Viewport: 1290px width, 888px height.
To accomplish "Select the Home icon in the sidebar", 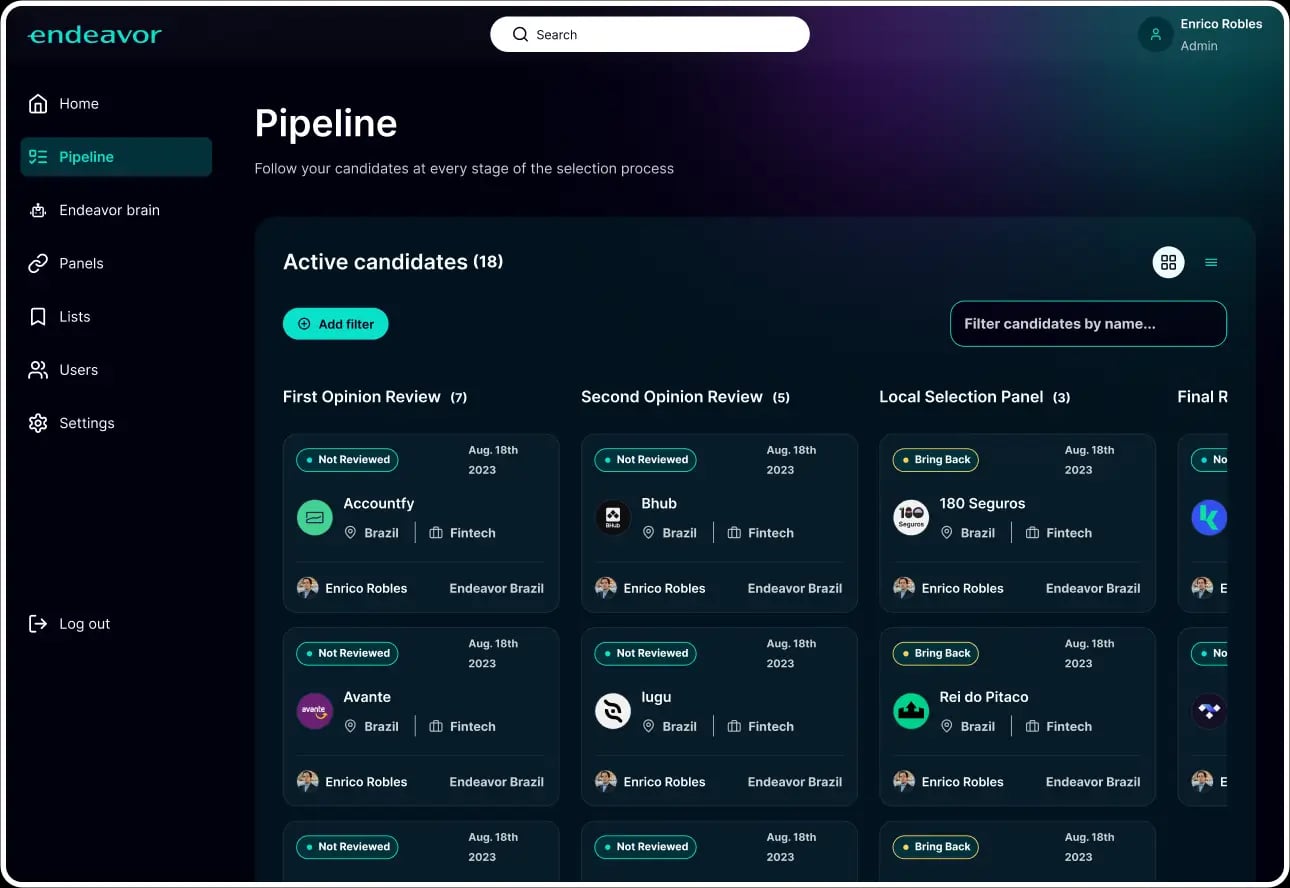I will [x=38, y=103].
